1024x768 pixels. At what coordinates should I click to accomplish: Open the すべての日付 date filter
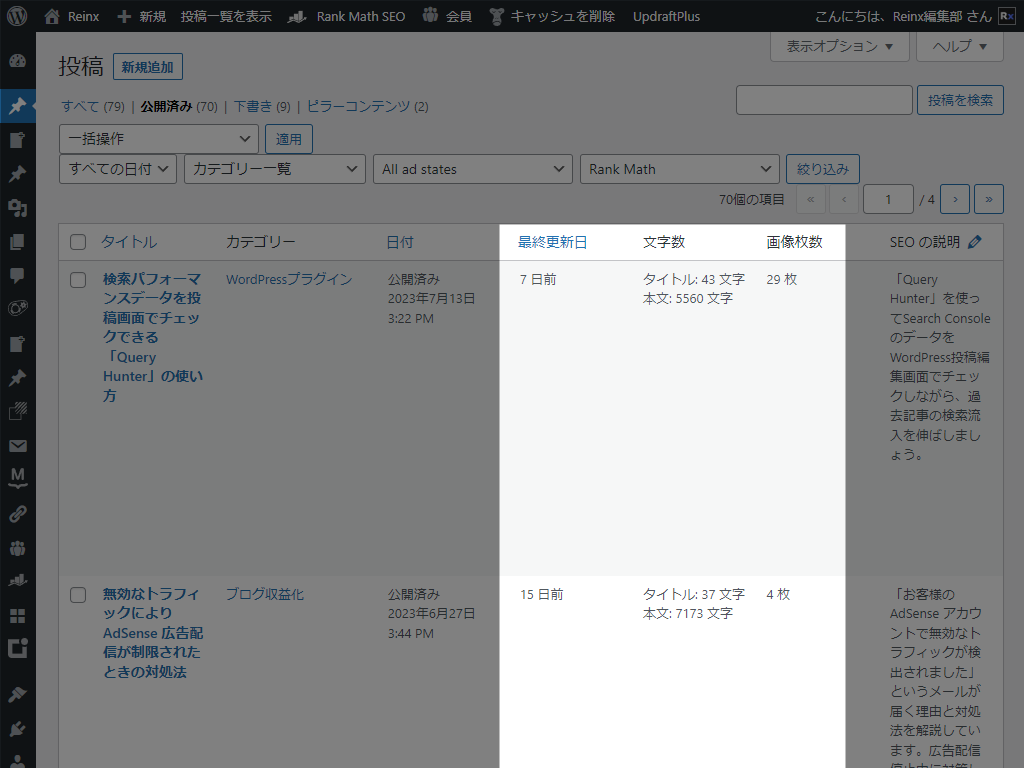point(118,169)
